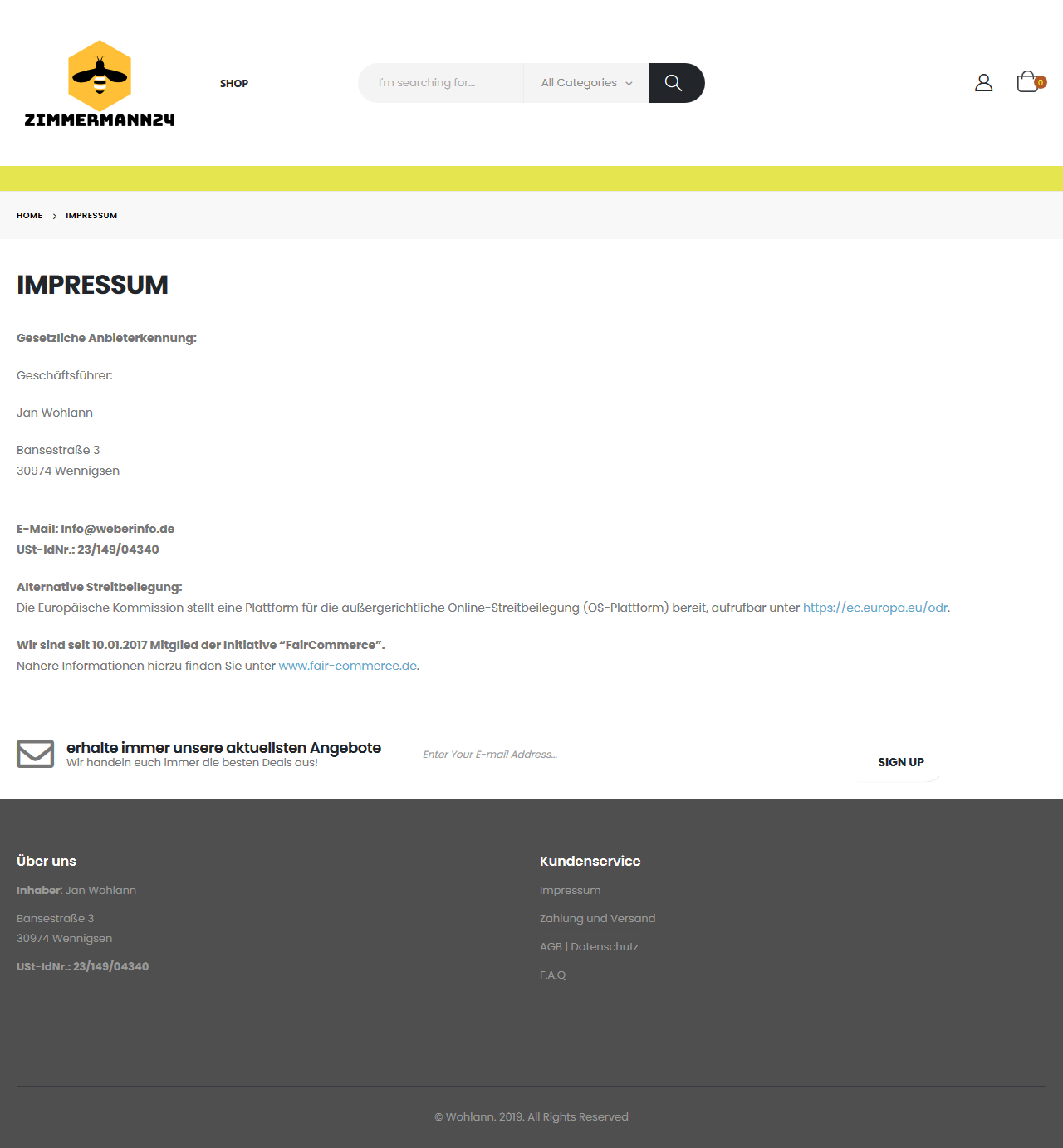Click the IMPRESSUM breadcrumb

(91, 216)
